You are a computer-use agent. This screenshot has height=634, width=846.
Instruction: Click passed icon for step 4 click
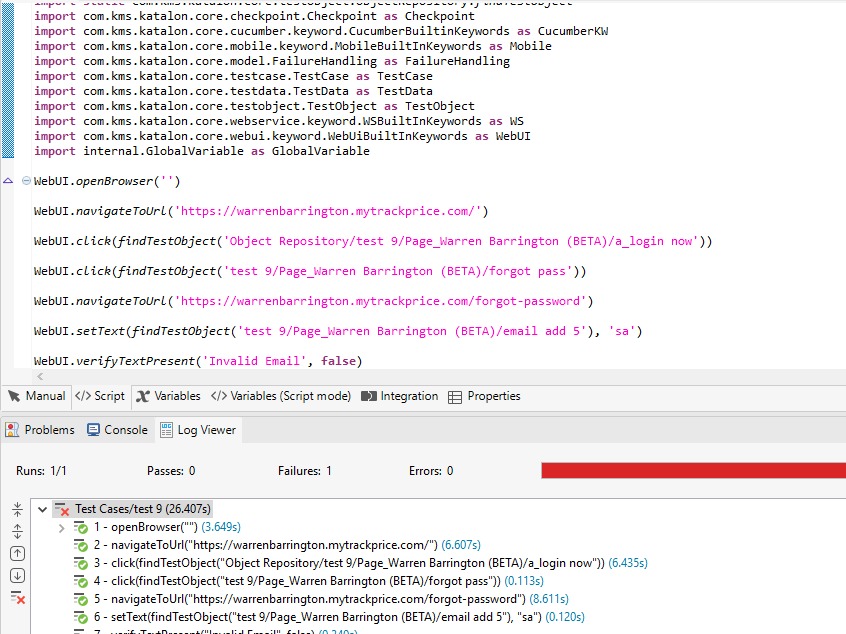click(x=81, y=581)
